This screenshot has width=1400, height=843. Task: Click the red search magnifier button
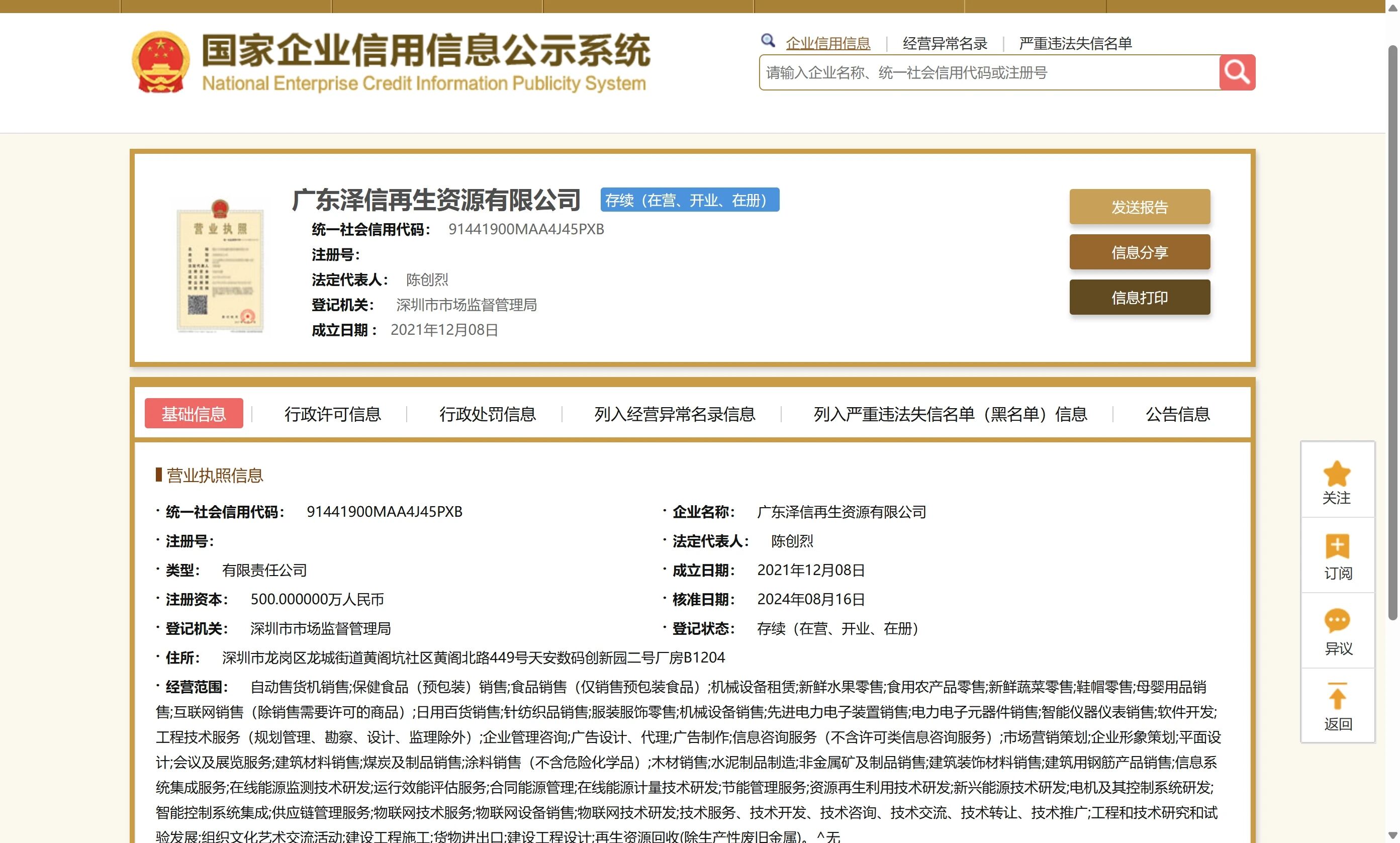tap(1237, 72)
